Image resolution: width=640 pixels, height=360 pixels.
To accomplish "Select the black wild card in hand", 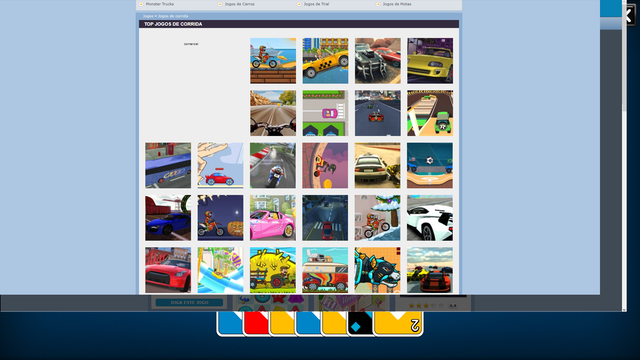I will click(360, 323).
